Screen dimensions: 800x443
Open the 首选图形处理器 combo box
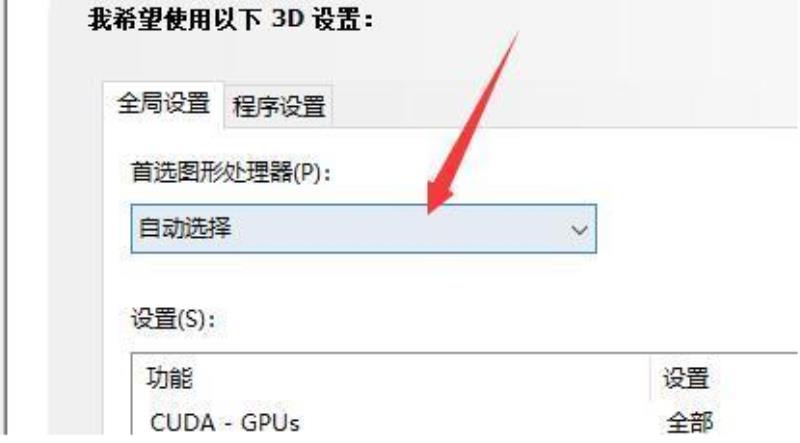point(363,229)
